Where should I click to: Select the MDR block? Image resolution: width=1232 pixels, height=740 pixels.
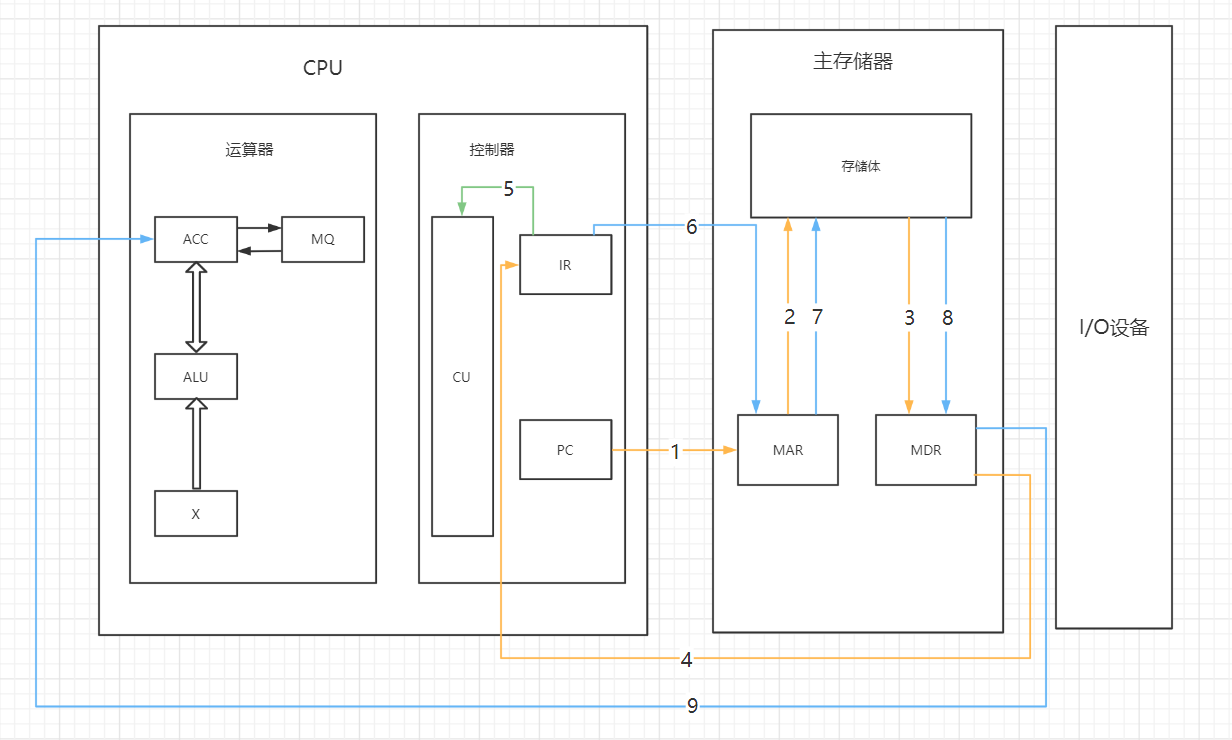pos(925,450)
